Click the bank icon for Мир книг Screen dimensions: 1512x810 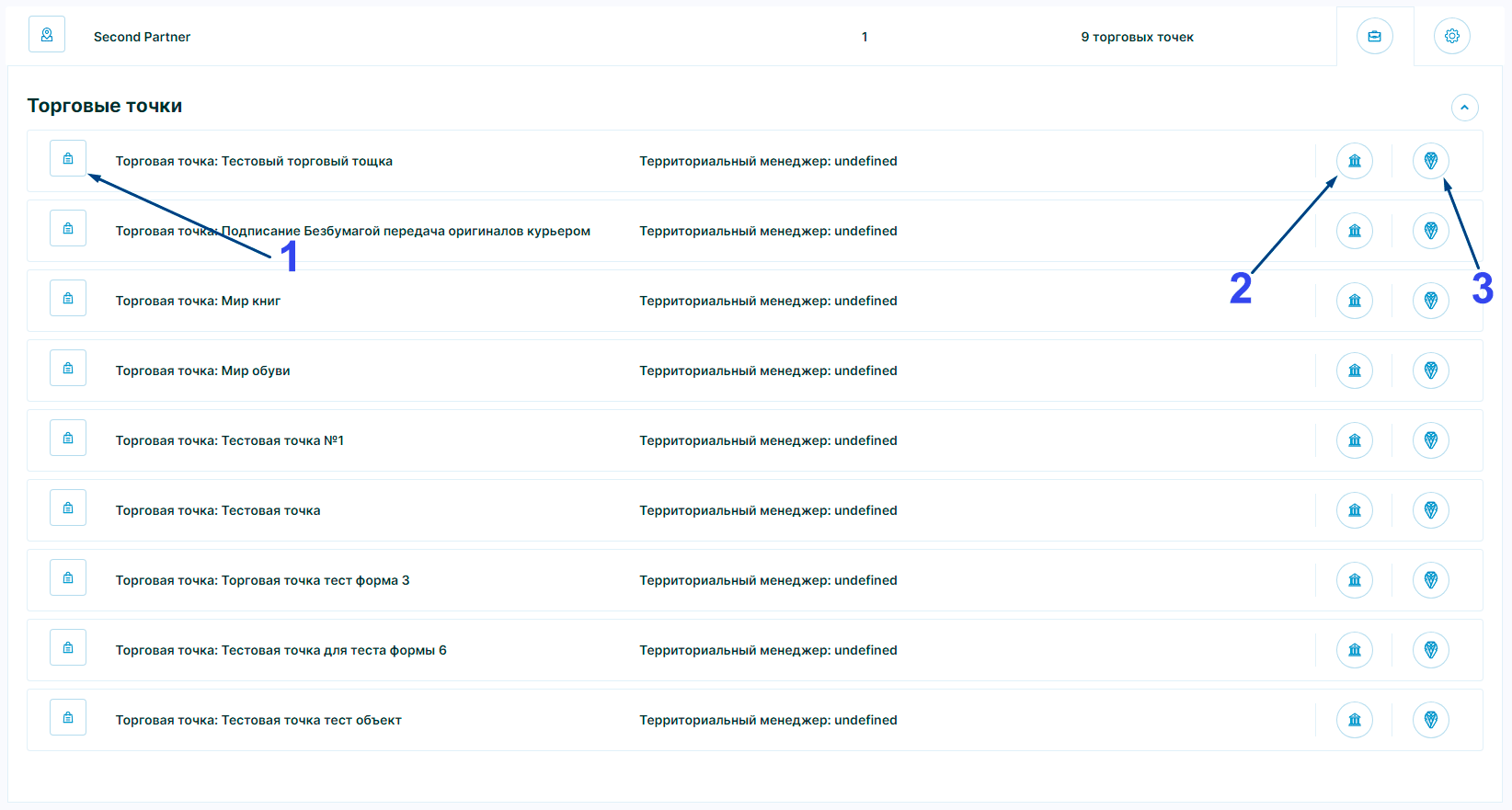click(x=1354, y=301)
